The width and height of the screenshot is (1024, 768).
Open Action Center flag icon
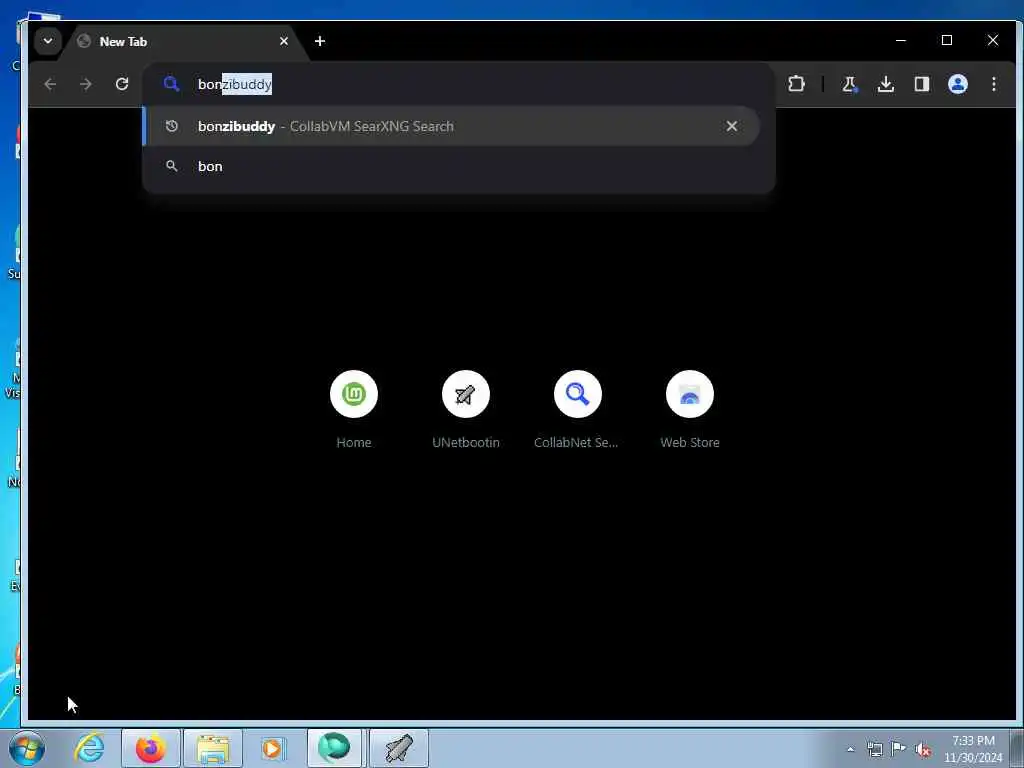pos(899,749)
